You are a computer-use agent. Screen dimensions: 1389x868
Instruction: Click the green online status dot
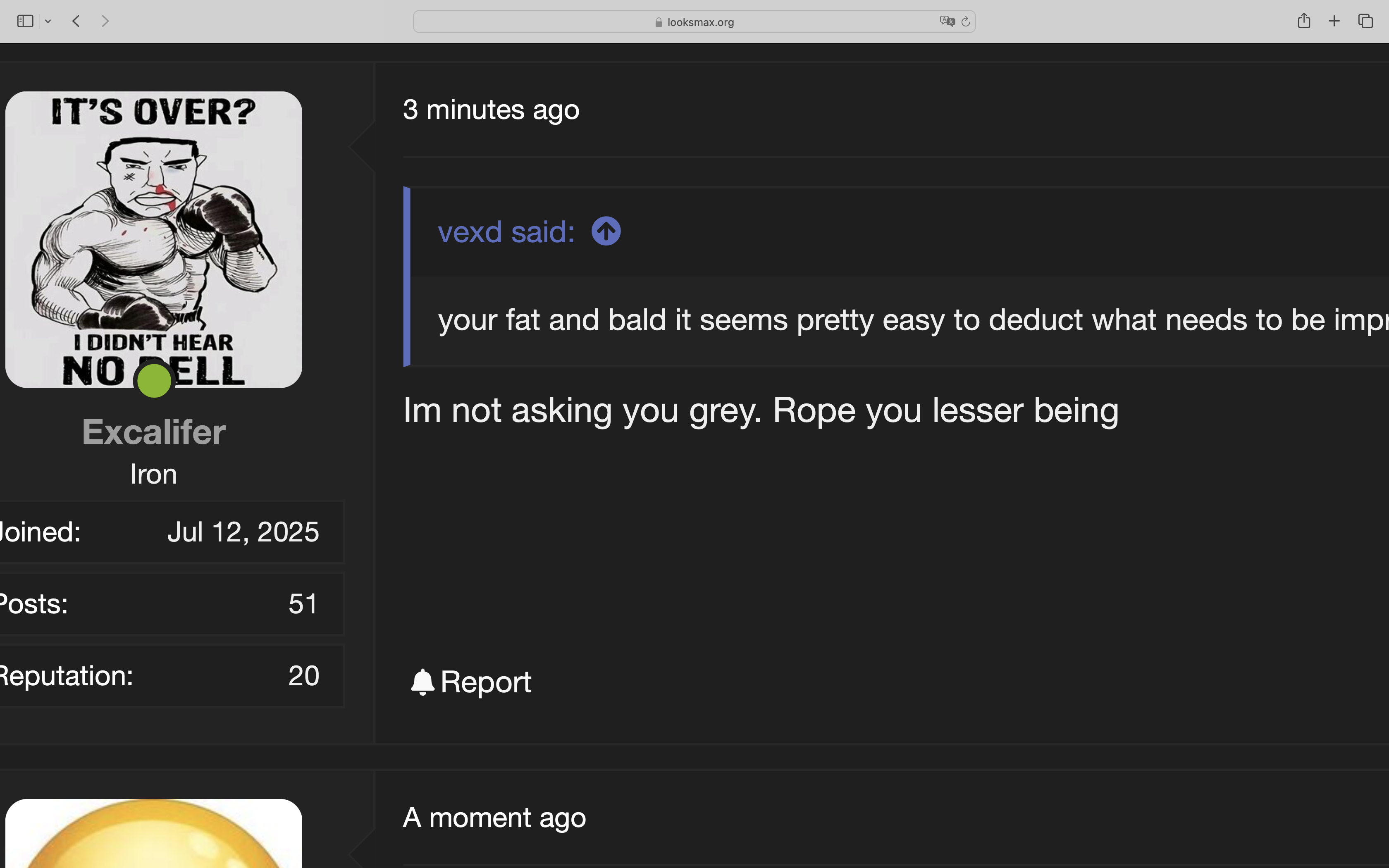154,381
